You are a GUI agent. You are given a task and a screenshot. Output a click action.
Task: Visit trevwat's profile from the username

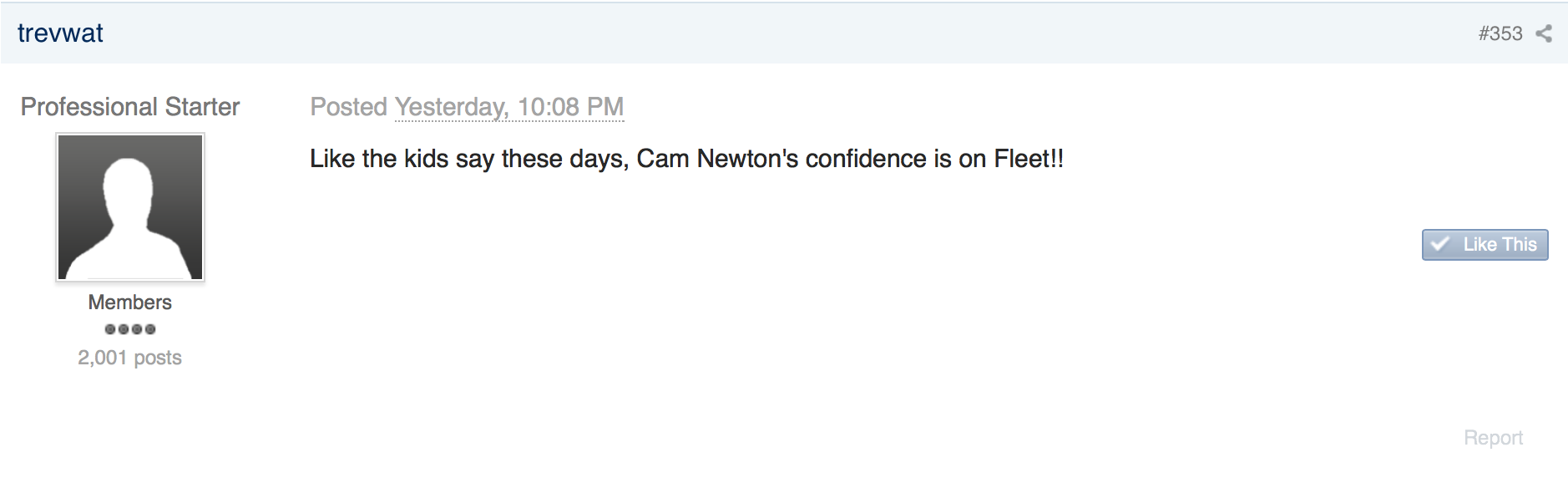coord(60,33)
